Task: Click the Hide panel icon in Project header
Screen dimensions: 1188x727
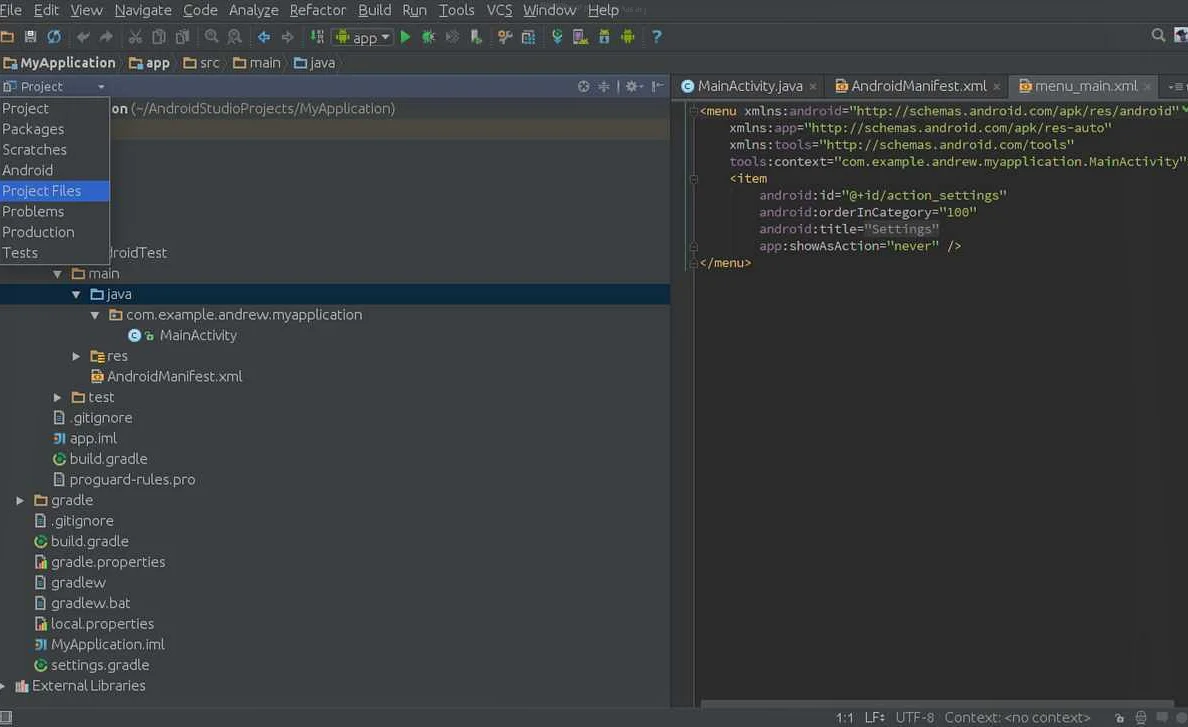Action: (657, 86)
